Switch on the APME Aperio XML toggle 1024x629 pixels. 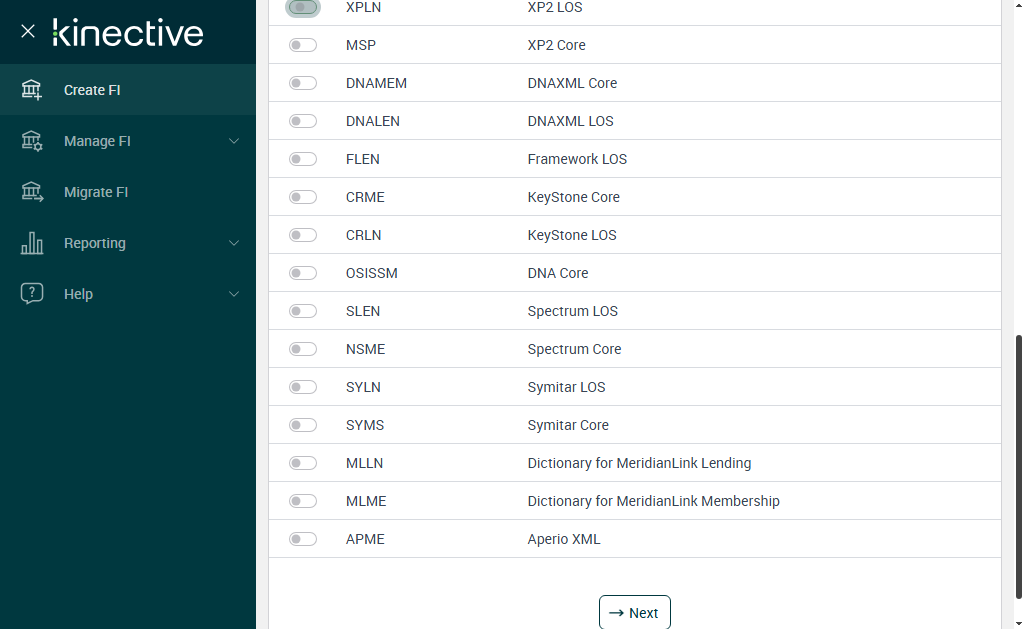302,539
